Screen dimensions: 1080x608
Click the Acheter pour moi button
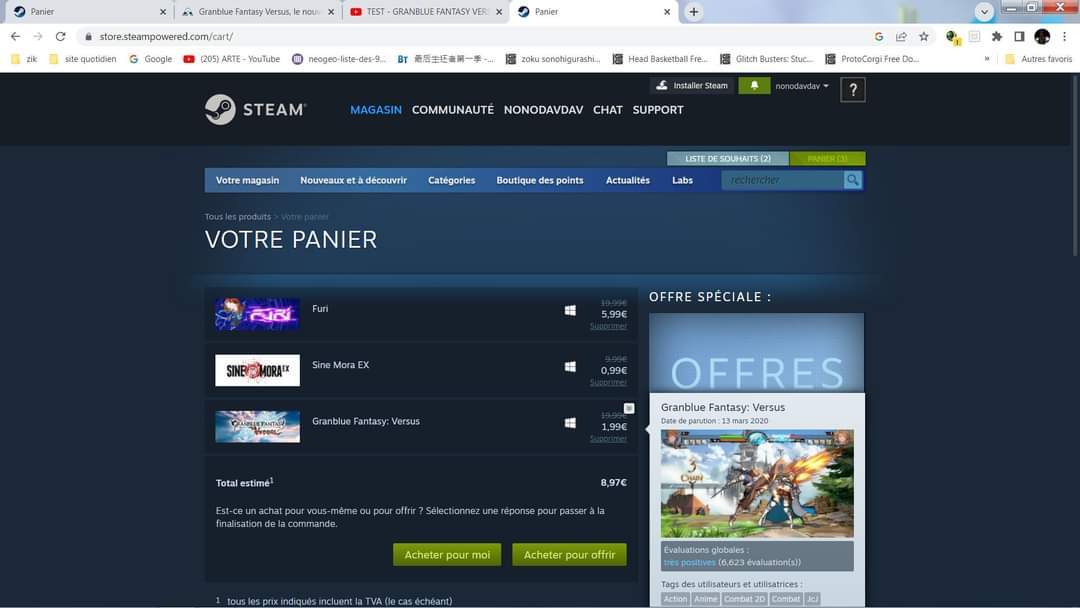[x=447, y=555]
